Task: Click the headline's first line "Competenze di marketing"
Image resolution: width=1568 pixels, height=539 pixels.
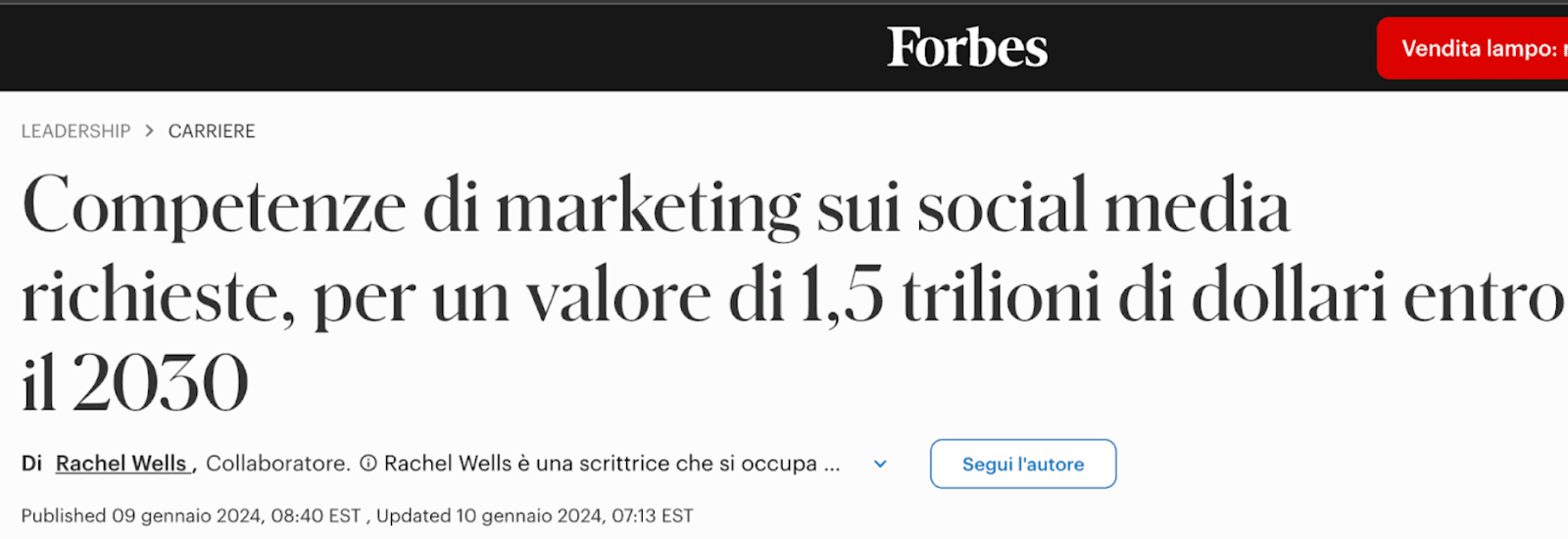Action: (412, 207)
